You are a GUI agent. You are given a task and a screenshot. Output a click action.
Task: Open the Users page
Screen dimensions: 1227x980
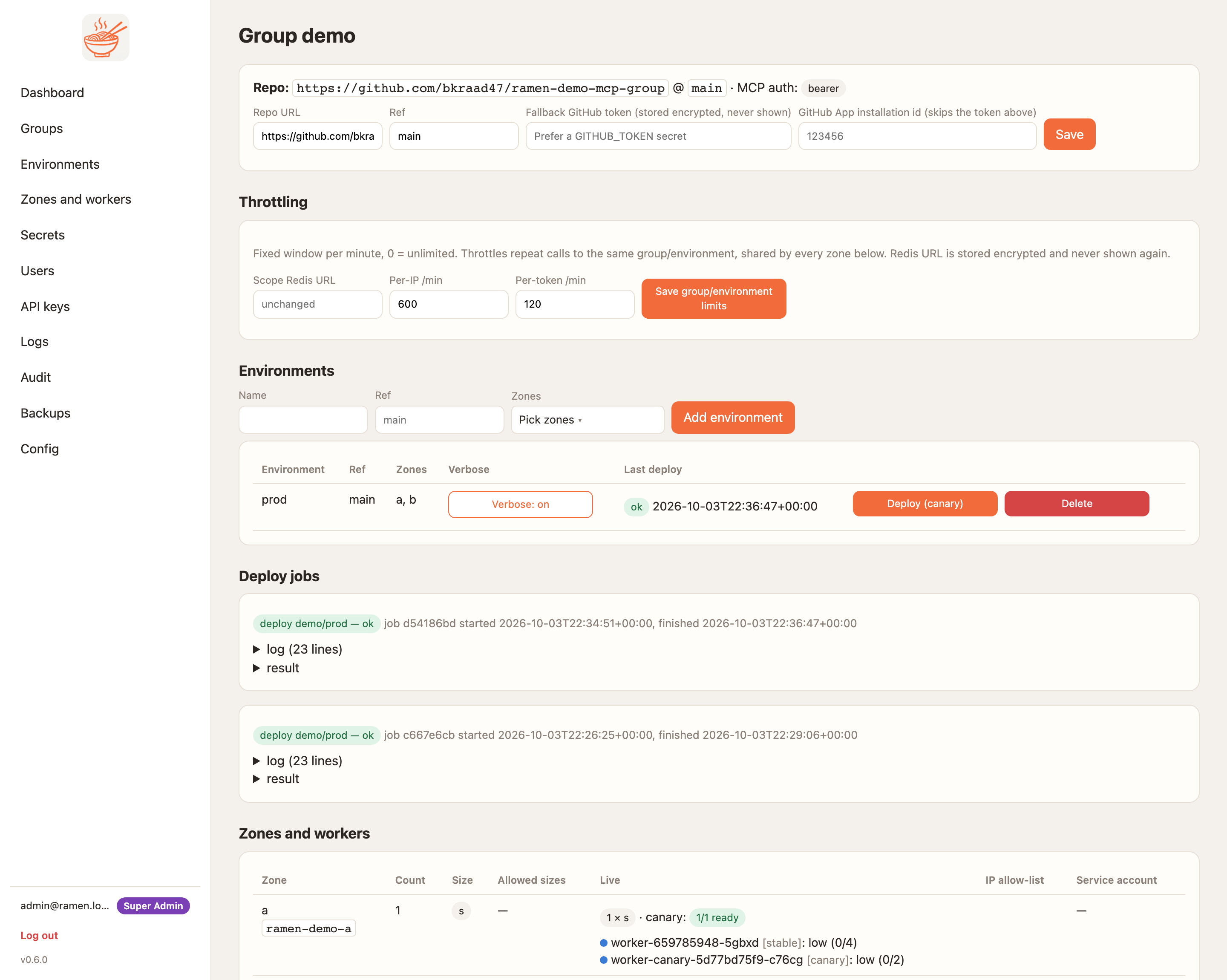(x=37, y=271)
